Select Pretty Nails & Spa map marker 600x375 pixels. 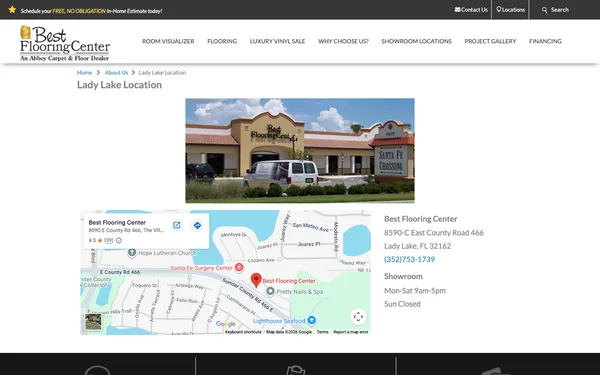(270, 291)
